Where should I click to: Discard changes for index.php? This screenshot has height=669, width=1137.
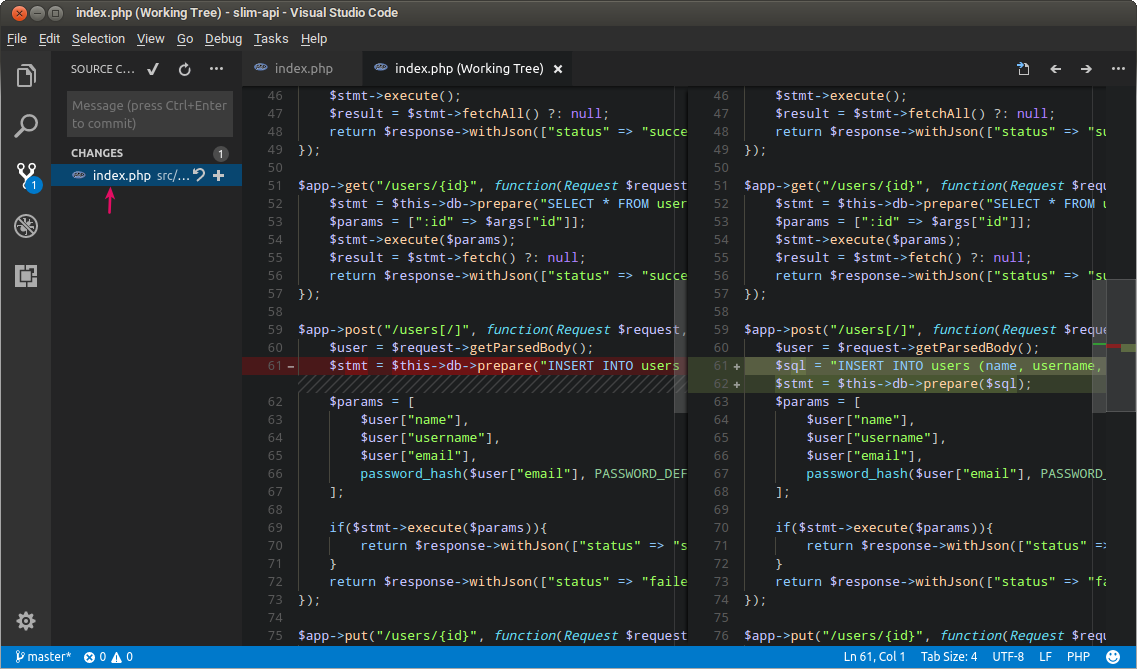click(x=199, y=175)
